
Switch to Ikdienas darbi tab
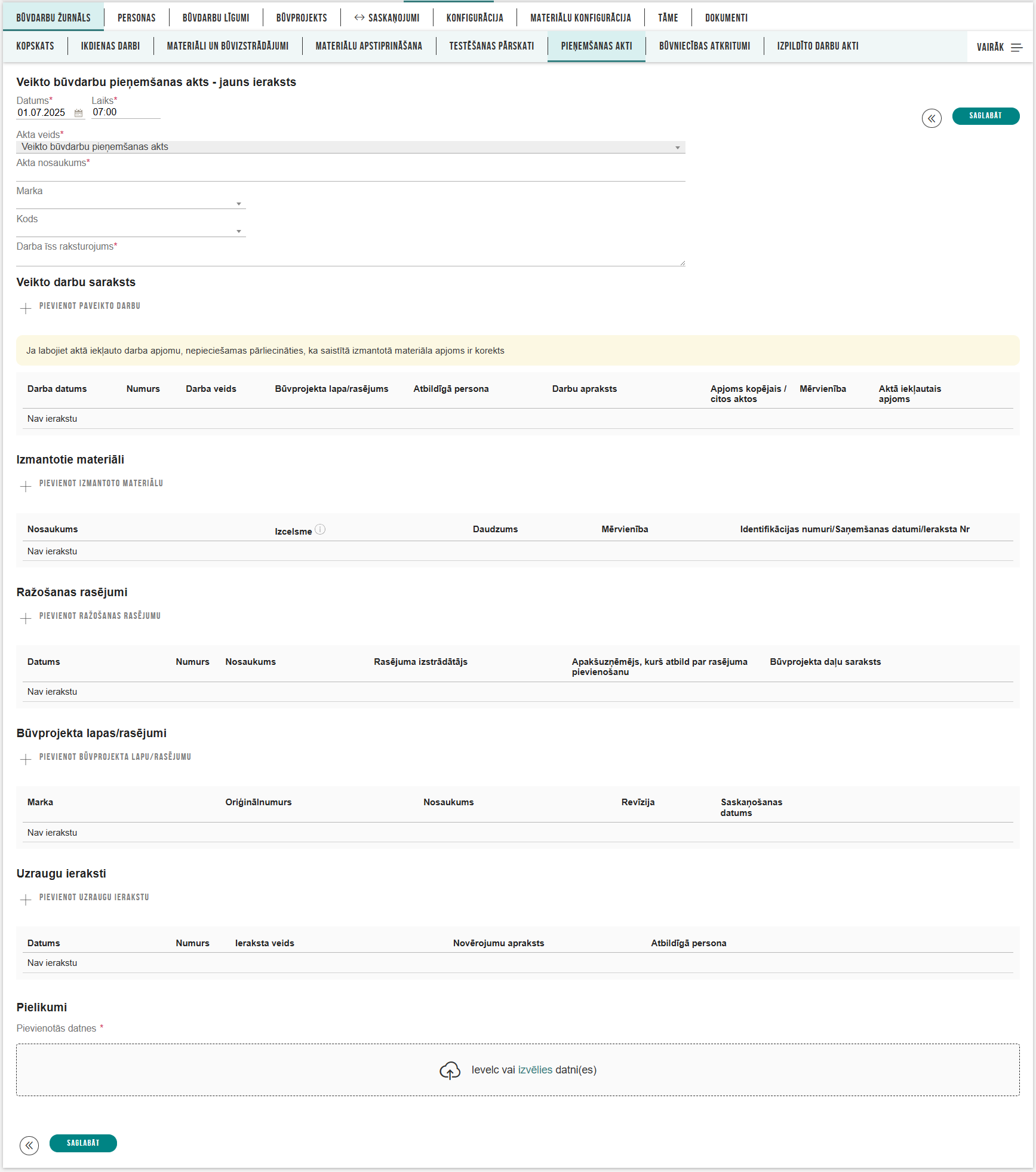coord(110,46)
